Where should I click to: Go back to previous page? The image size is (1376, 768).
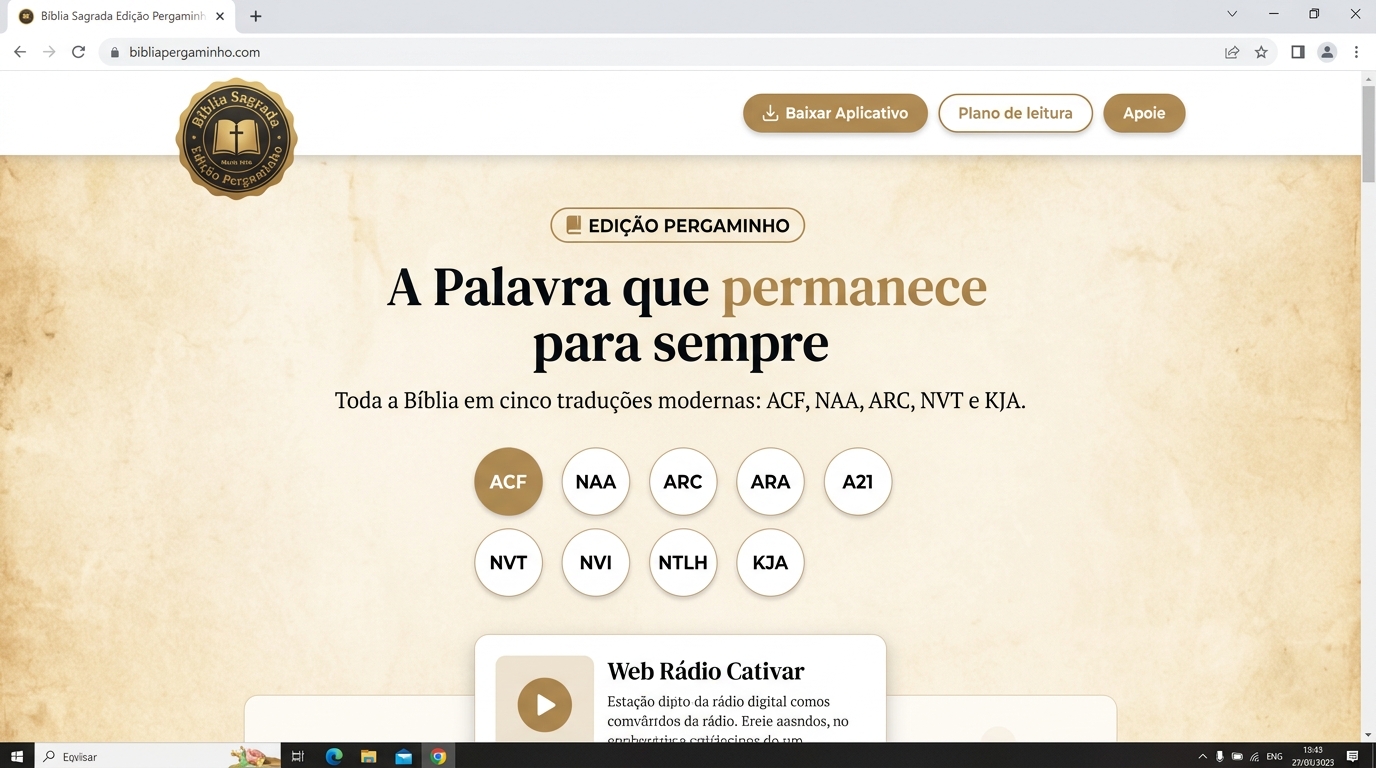pos(20,52)
